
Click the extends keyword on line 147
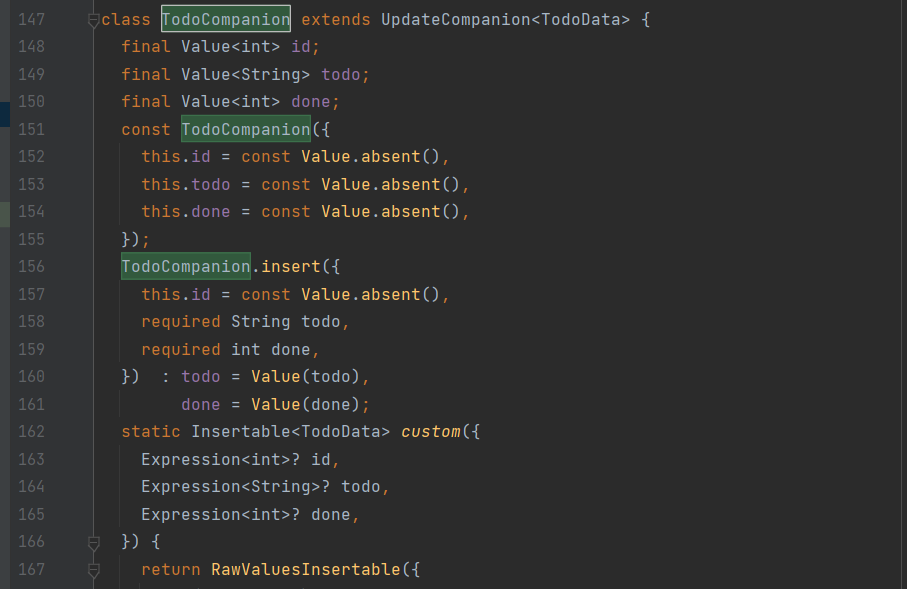click(x=335, y=19)
